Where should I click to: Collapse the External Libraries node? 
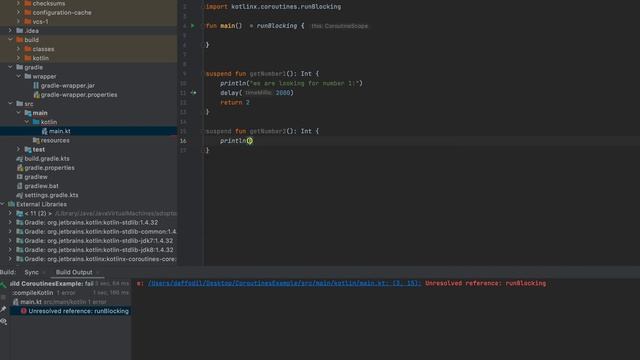[x=2, y=204]
